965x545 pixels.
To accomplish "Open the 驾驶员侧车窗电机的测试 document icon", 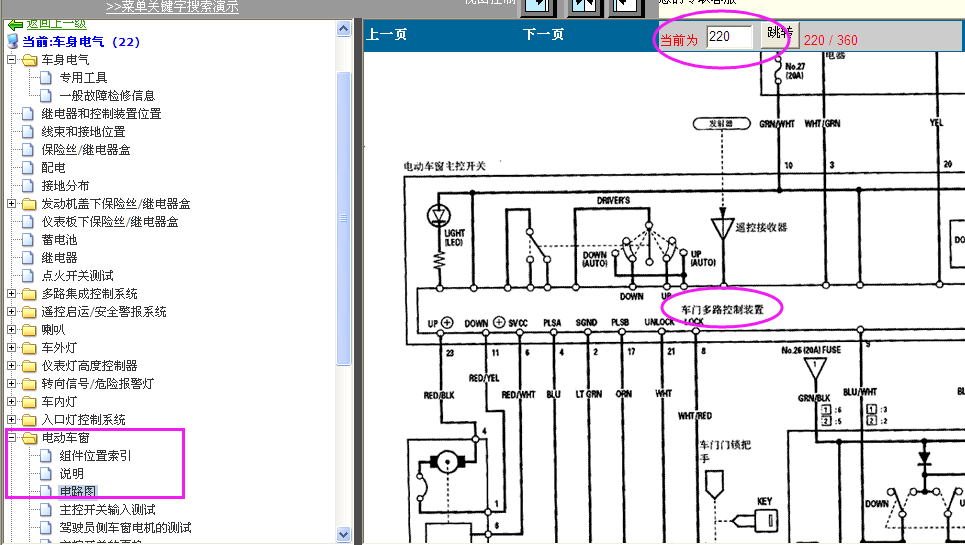I will click(x=46, y=527).
